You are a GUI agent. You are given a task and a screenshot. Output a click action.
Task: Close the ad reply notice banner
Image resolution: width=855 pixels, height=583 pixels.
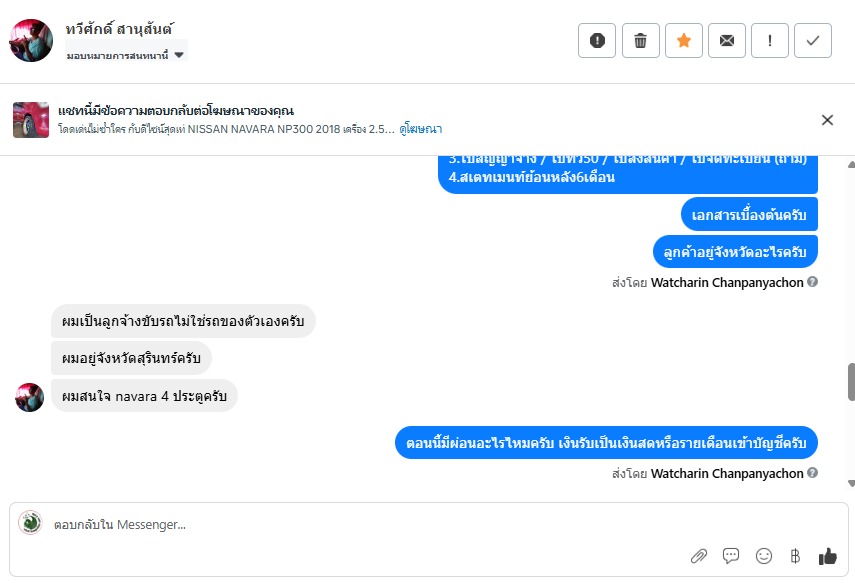pos(827,120)
